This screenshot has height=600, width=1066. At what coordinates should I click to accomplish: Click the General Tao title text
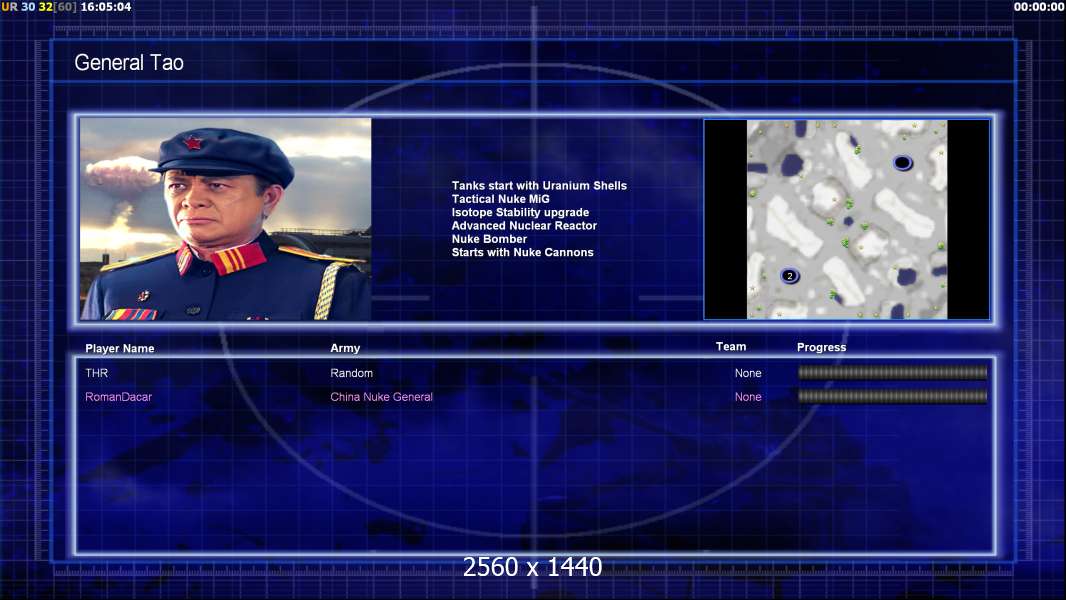point(129,63)
